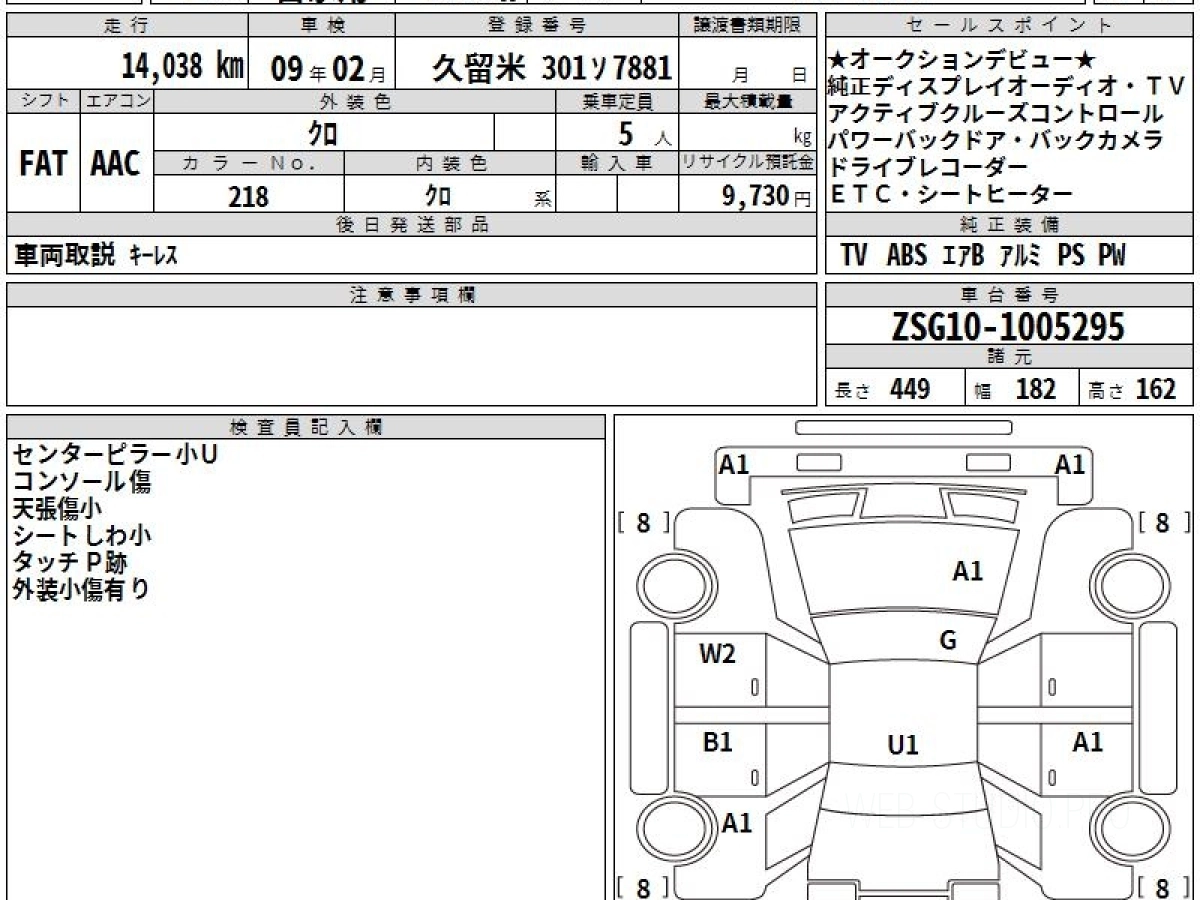
Task: Click the PW equipment label
Action: (1112, 256)
